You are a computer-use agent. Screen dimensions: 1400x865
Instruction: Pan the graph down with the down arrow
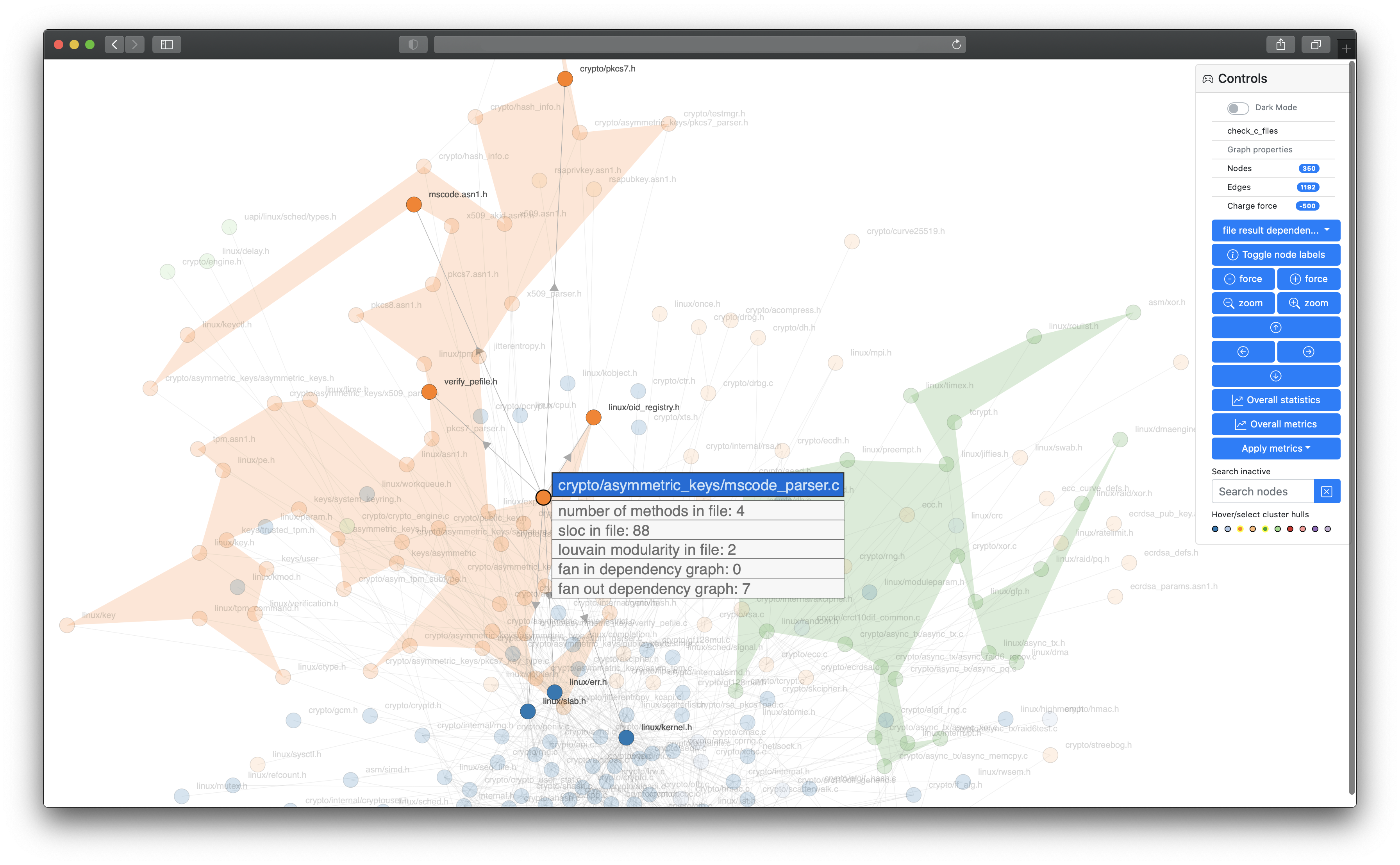pyautogui.click(x=1275, y=376)
